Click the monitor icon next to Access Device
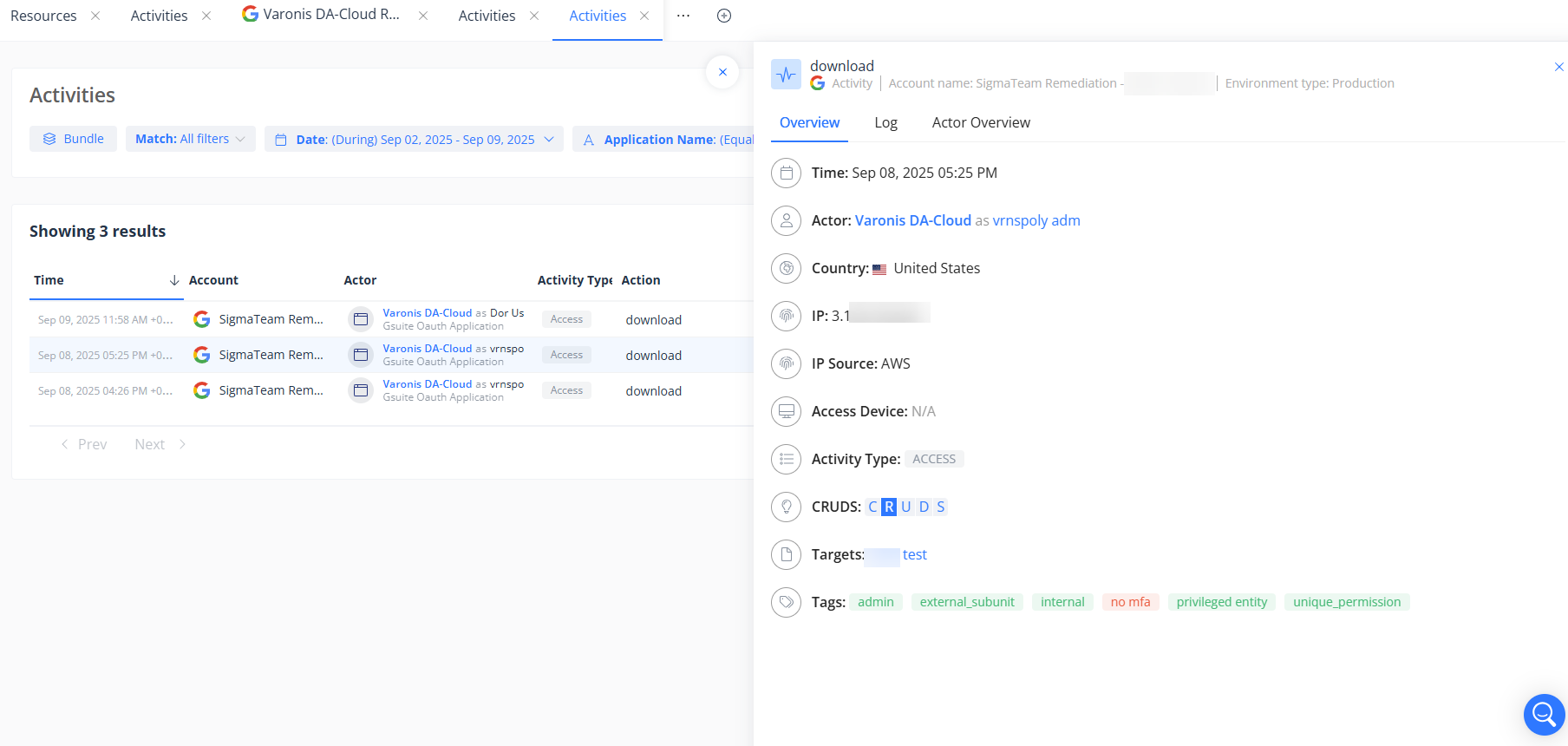 pos(786,411)
